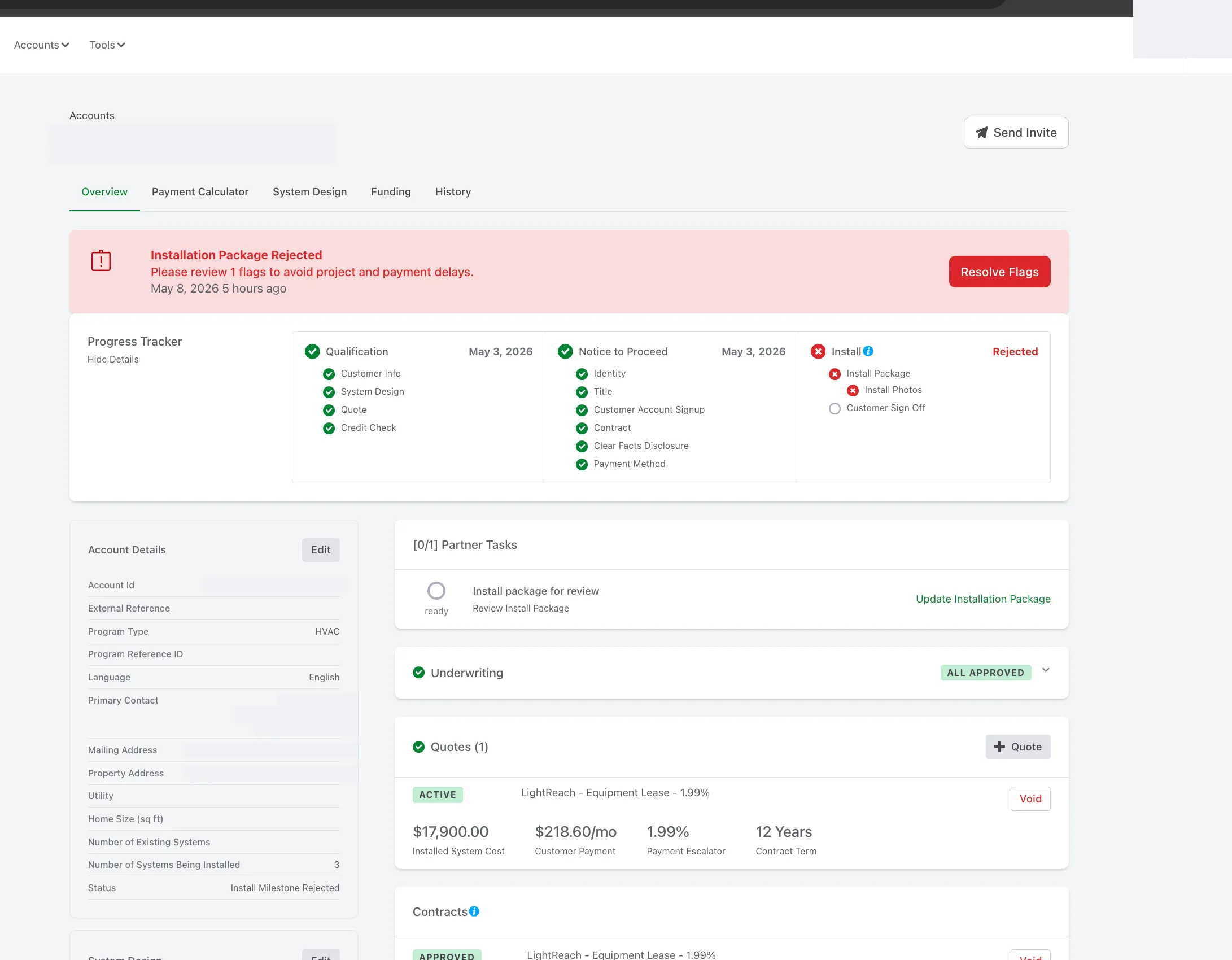Add a new quote with Quote button

point(1018,747)
